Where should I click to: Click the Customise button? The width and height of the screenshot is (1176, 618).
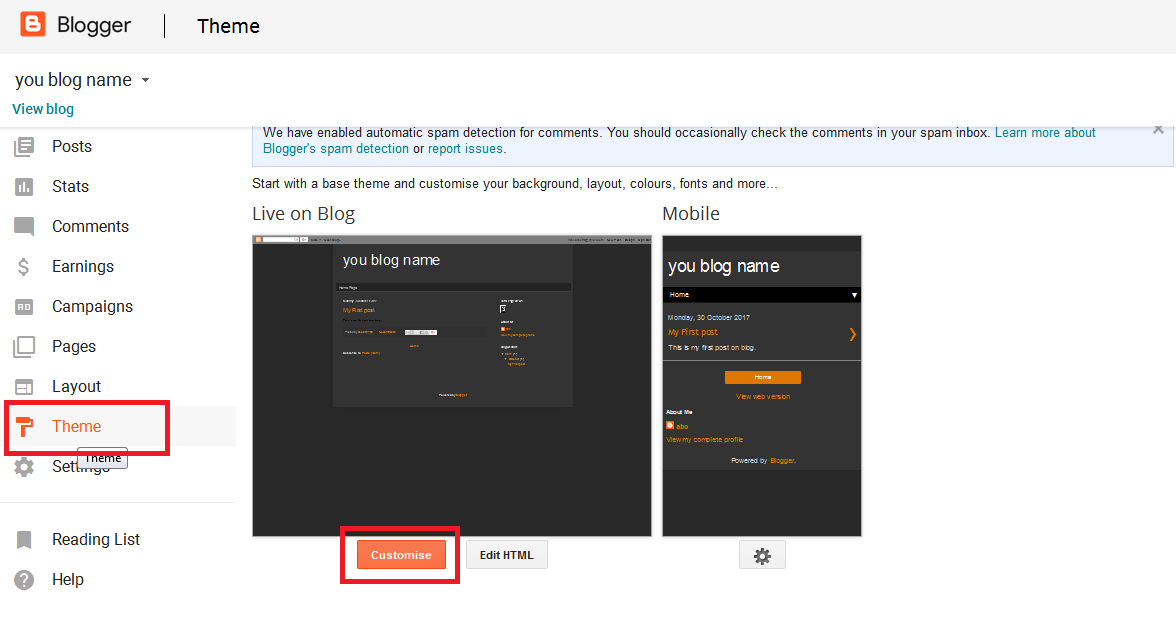400,554
